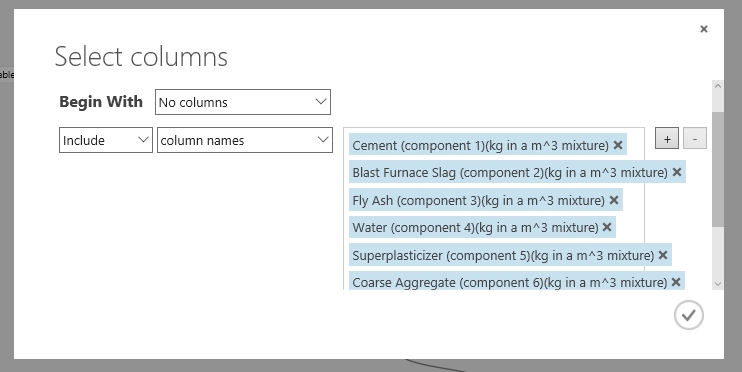
Task: Remove the Superplasticizer column tag
Action: 663,255
